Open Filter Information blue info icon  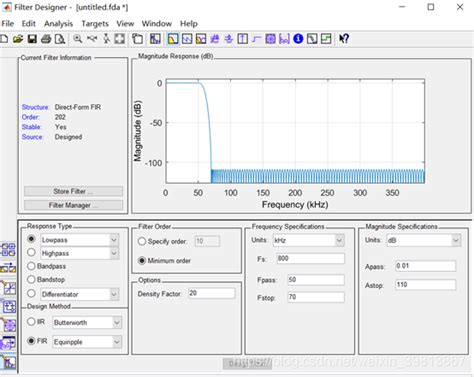coord(298,39)
